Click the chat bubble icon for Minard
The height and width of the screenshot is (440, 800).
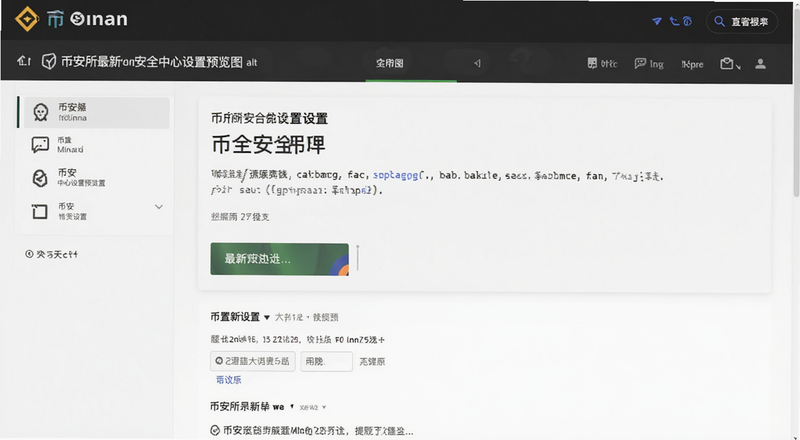tap(40, 145)
